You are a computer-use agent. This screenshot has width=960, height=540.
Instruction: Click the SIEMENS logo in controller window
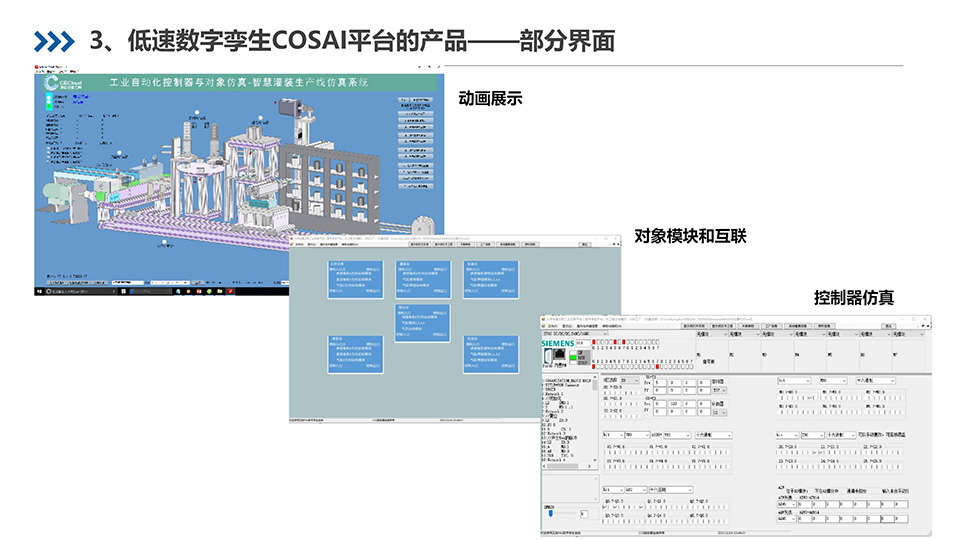(x=558, y=343)
